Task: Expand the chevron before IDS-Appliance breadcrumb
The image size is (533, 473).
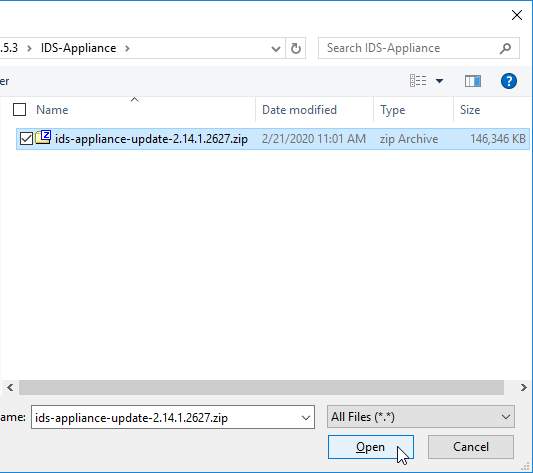Action: [29, 48]
